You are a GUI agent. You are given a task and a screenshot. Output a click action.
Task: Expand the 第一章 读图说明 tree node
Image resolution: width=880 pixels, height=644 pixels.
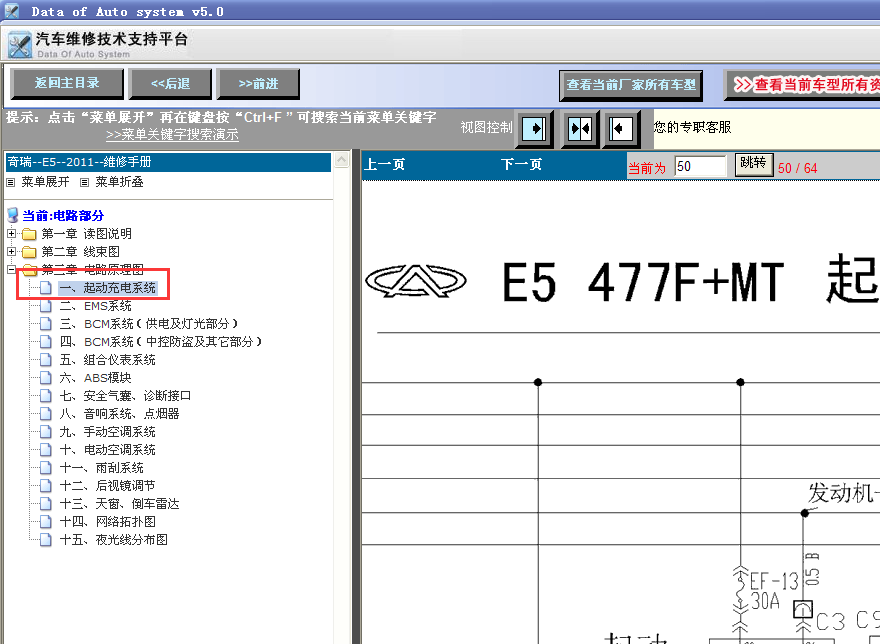(11, 234)
